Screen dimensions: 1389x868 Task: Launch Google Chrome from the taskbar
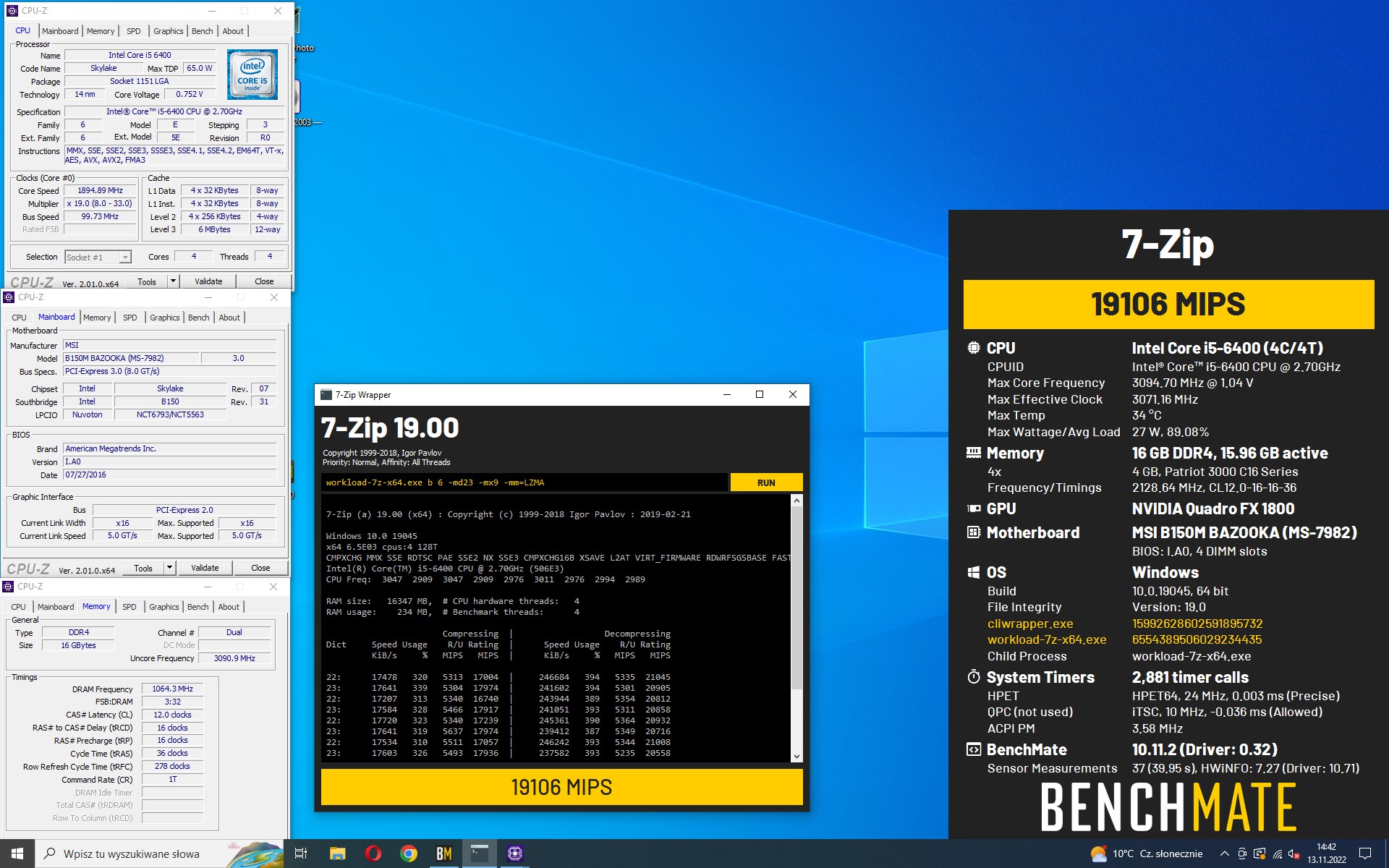(x=409, y=854)
